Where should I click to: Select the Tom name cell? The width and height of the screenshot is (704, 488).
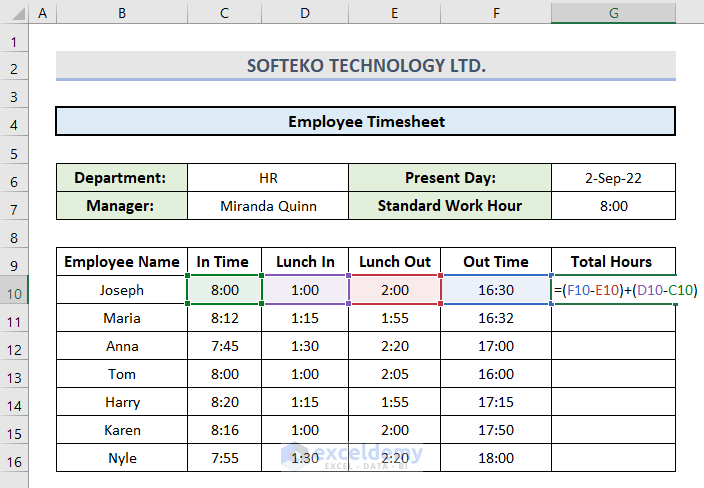coord(122,374)
